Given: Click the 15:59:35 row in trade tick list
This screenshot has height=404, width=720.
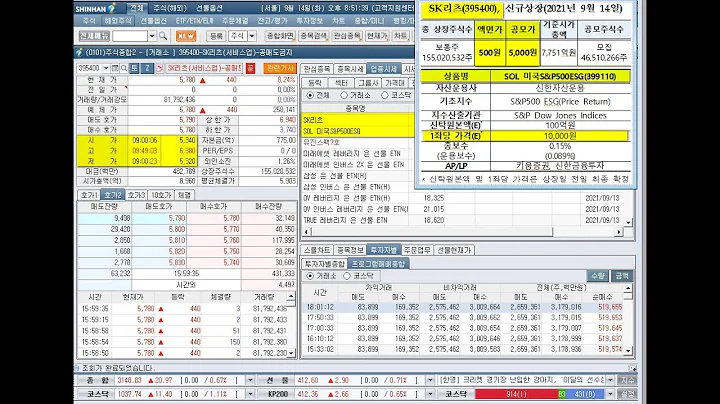Looking at the screenshot, I should point(183,309).
